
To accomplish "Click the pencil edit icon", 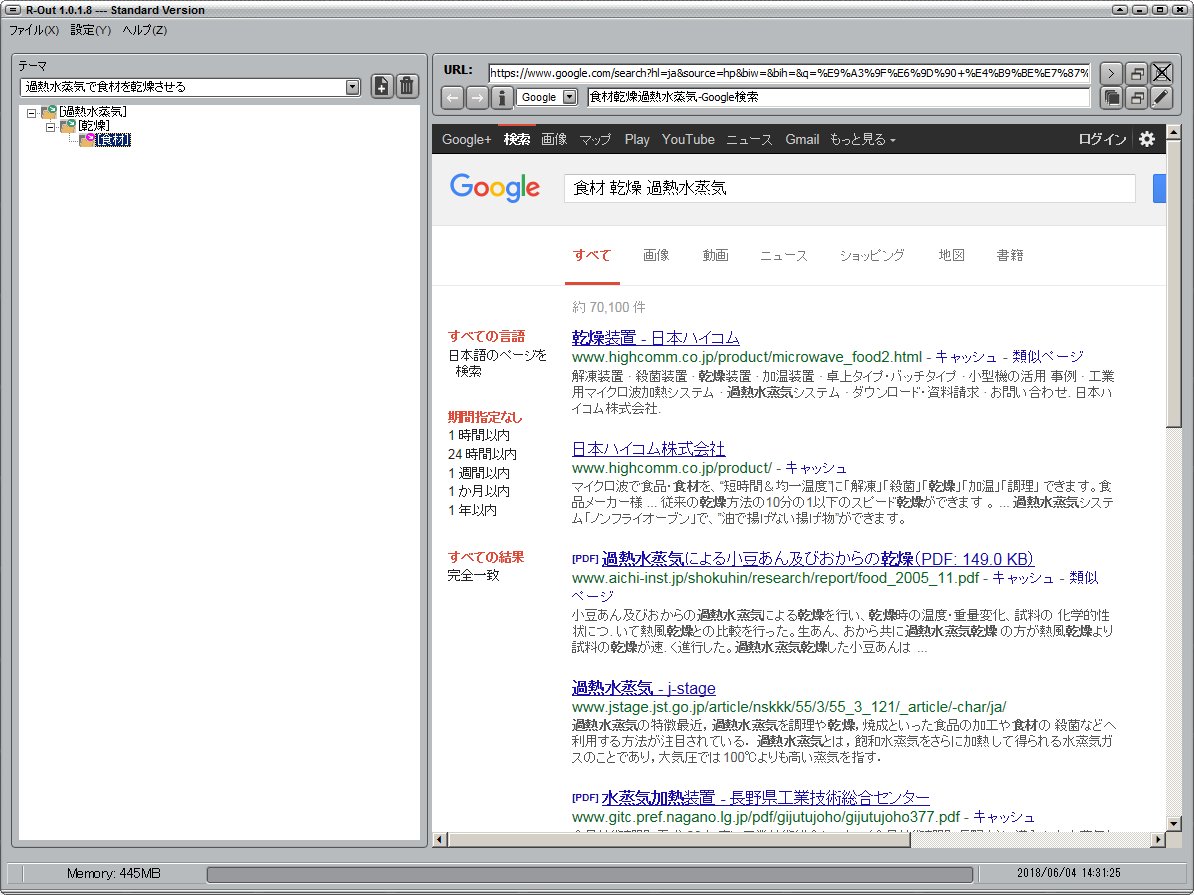I will tap(1161, 97).
